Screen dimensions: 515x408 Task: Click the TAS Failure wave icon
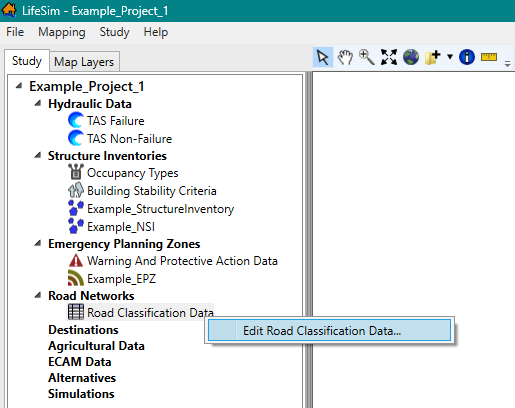click(x=76, y=120)
